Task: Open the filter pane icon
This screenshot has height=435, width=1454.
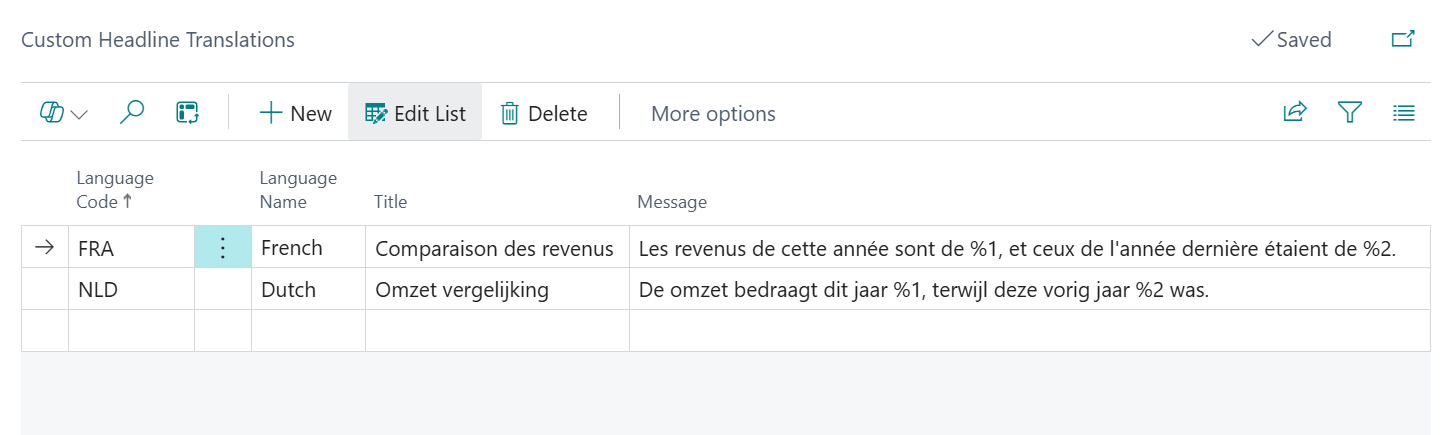Action: pos(1350,113)
